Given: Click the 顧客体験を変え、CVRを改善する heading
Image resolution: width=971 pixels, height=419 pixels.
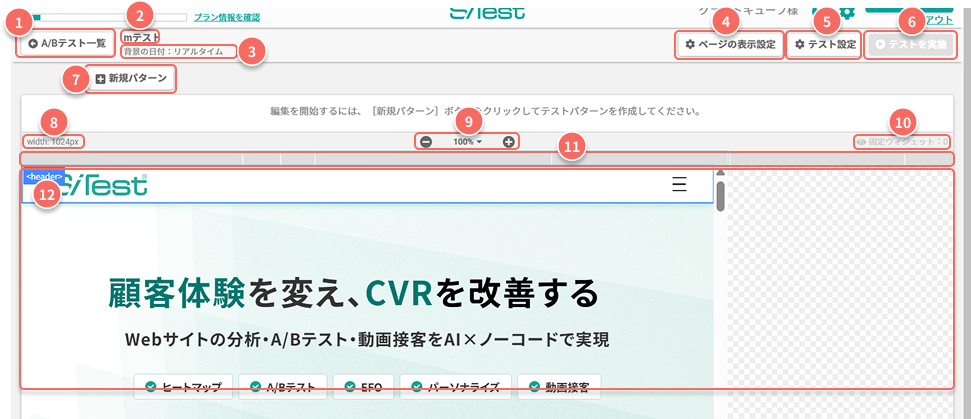Looking at the screenshot, I should [x=353, y=294].
